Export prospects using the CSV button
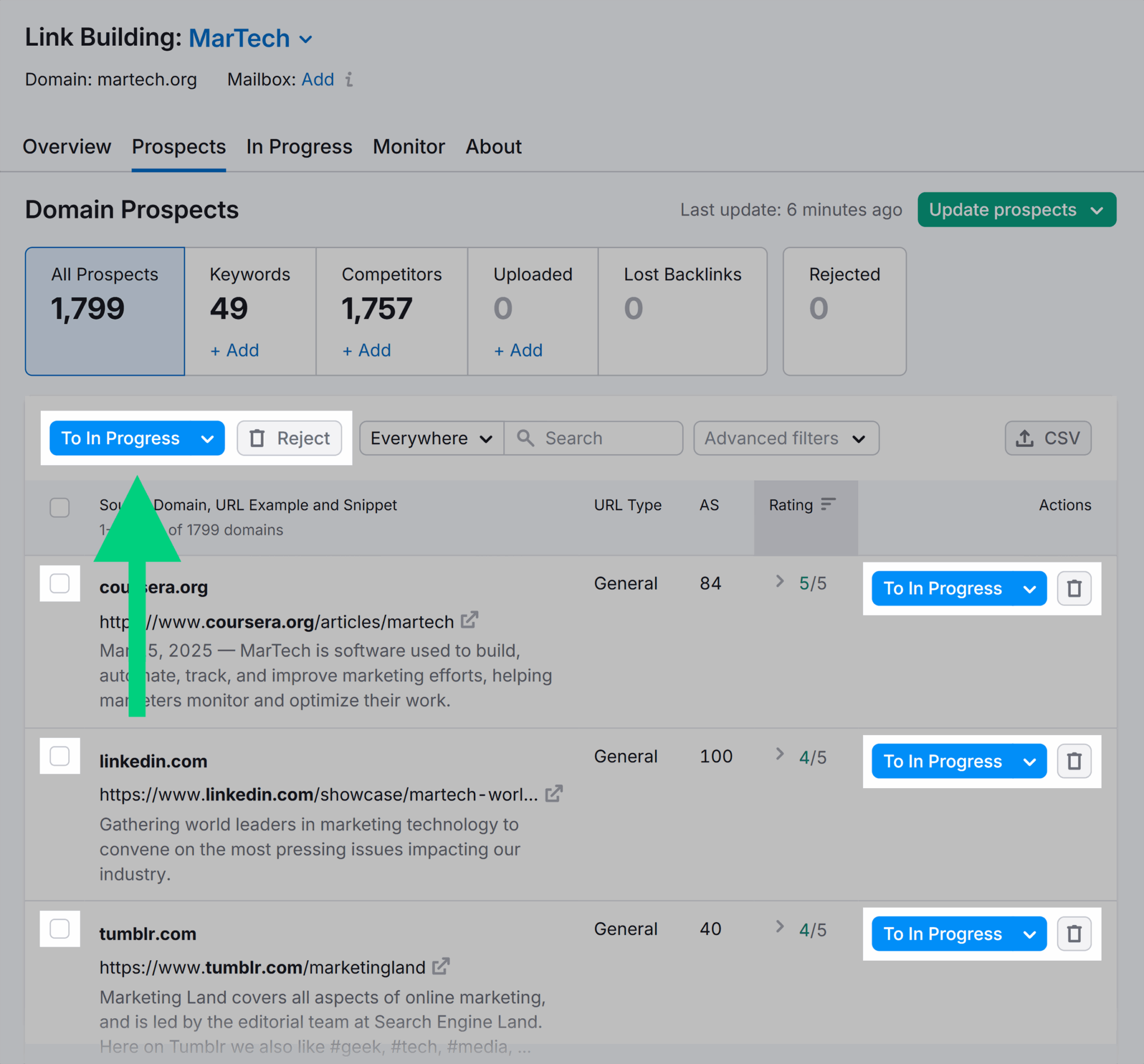1144x1064 pixels. (1048, 438)
